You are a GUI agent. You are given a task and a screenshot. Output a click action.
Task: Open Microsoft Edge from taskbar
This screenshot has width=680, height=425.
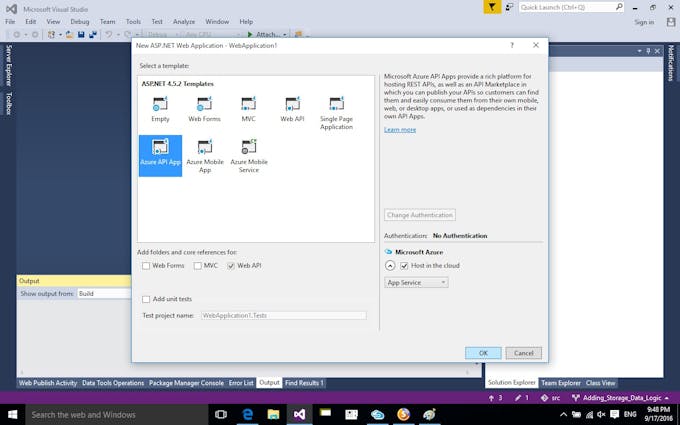[248, 415]
